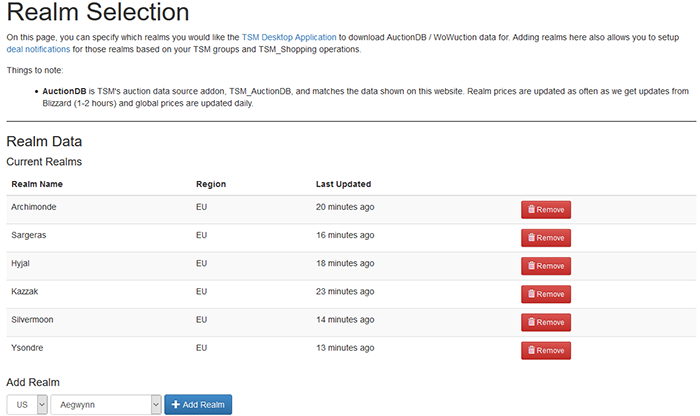The width and height of the screenshot is (700, 416).
Task: Remove the Sargeras realm
Action: (x=546, y=237)
